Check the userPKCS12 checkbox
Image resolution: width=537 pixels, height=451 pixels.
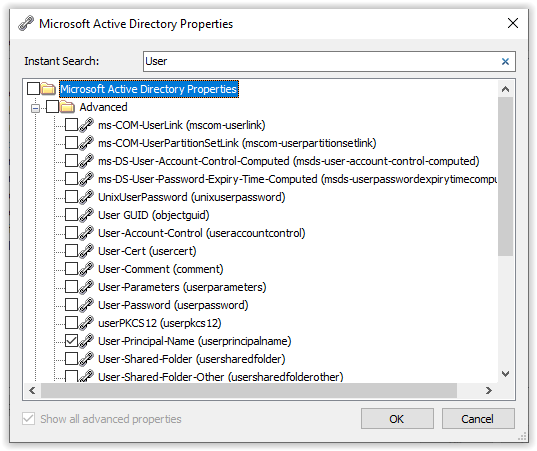pos(71,323)
